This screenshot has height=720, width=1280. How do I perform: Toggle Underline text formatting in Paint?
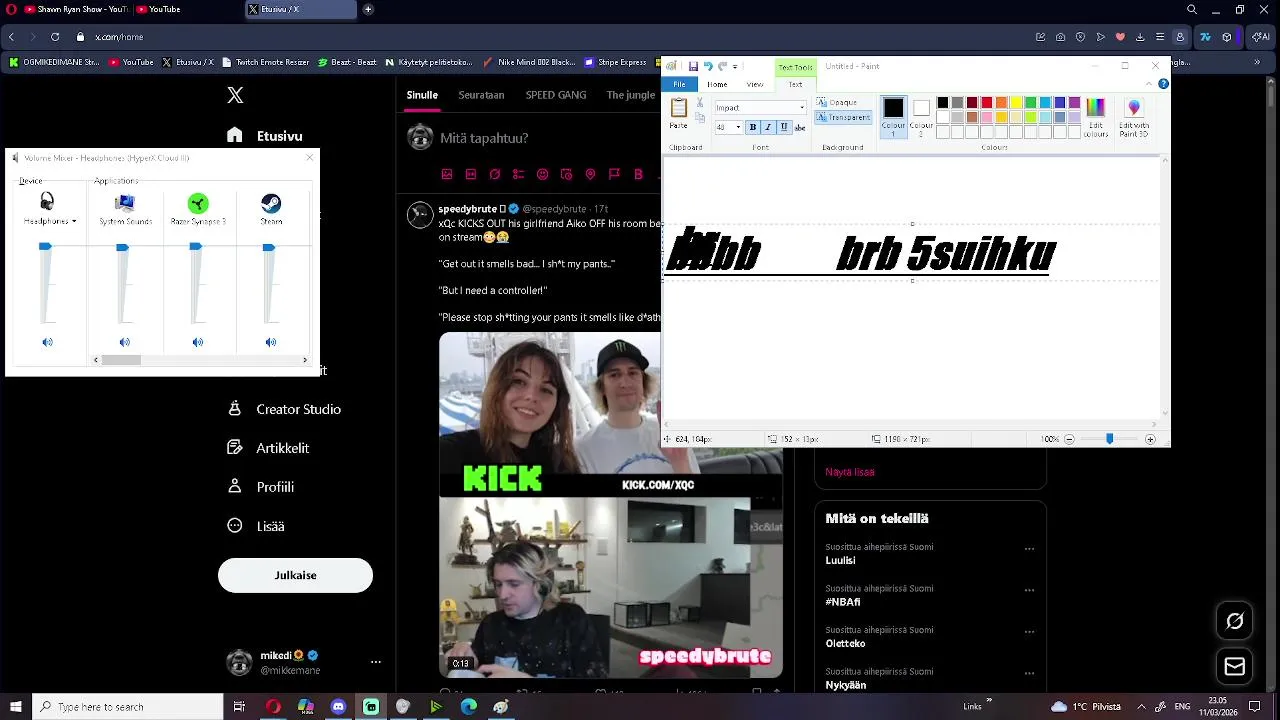coord(784,127)
